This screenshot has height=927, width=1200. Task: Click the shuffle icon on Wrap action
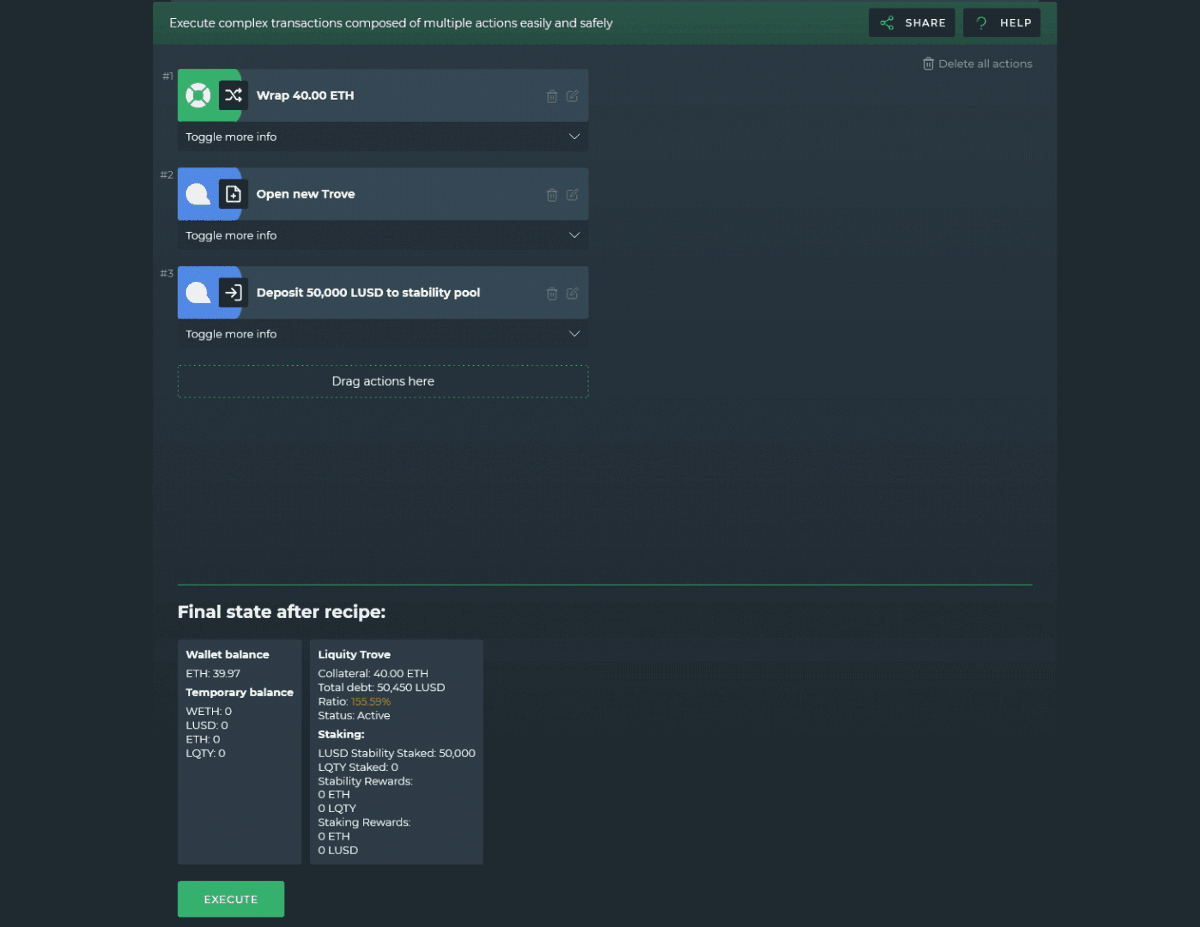233,96
